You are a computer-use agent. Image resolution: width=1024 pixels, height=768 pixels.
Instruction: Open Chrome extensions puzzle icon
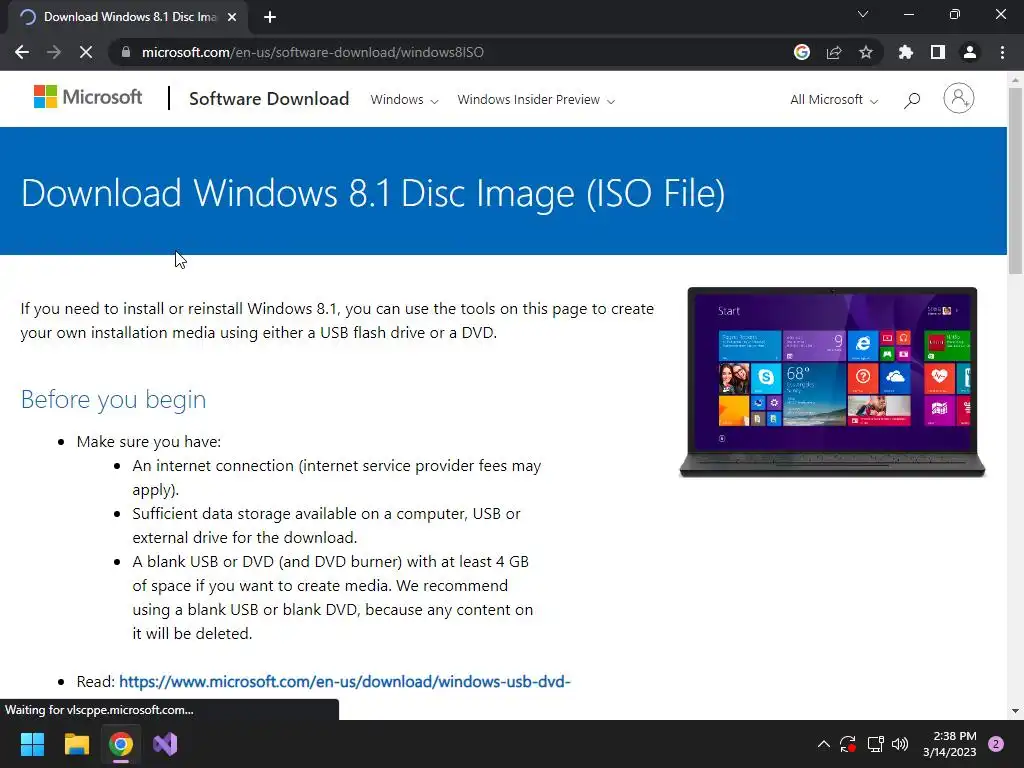click(906, 52)
